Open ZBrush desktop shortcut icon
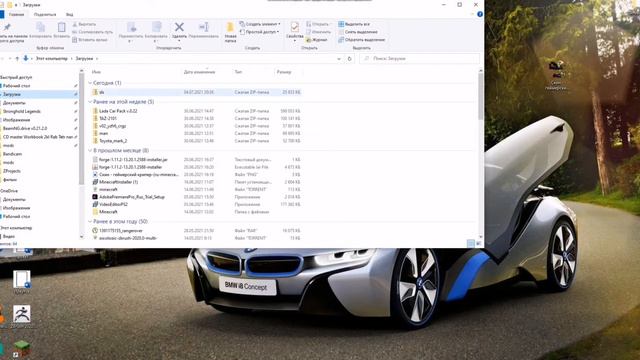640x360 pixels. (x=22, y=316)
